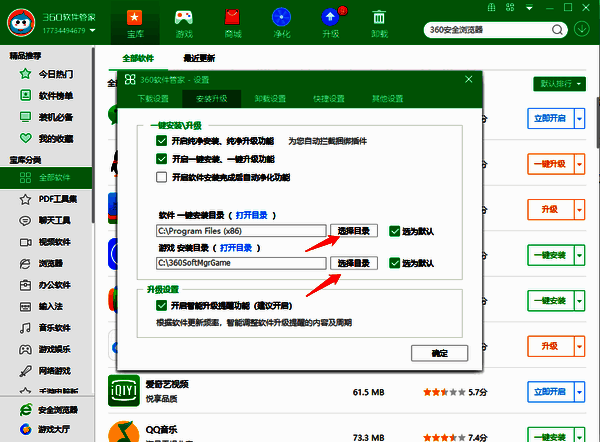Image resolution: width=600 pixels, height=442 pixels.
Task: Open 网络游戏 category
Action: tap(46, 371)
